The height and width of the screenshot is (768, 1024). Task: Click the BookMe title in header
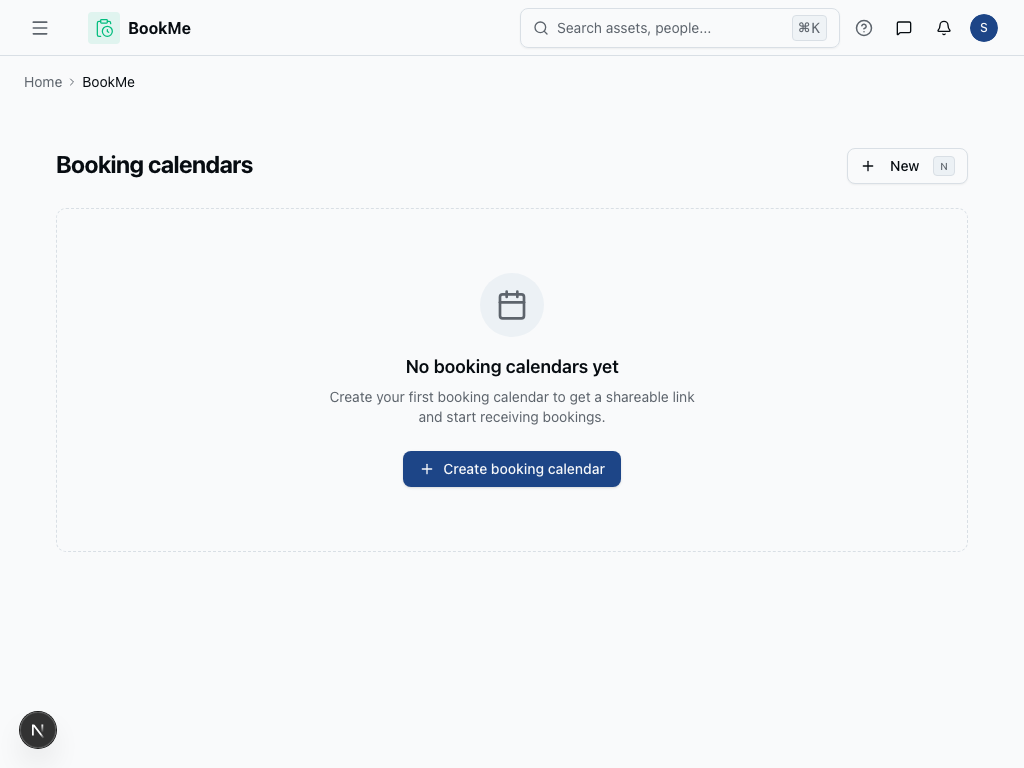pyautogui.click(x=159, y=28)
